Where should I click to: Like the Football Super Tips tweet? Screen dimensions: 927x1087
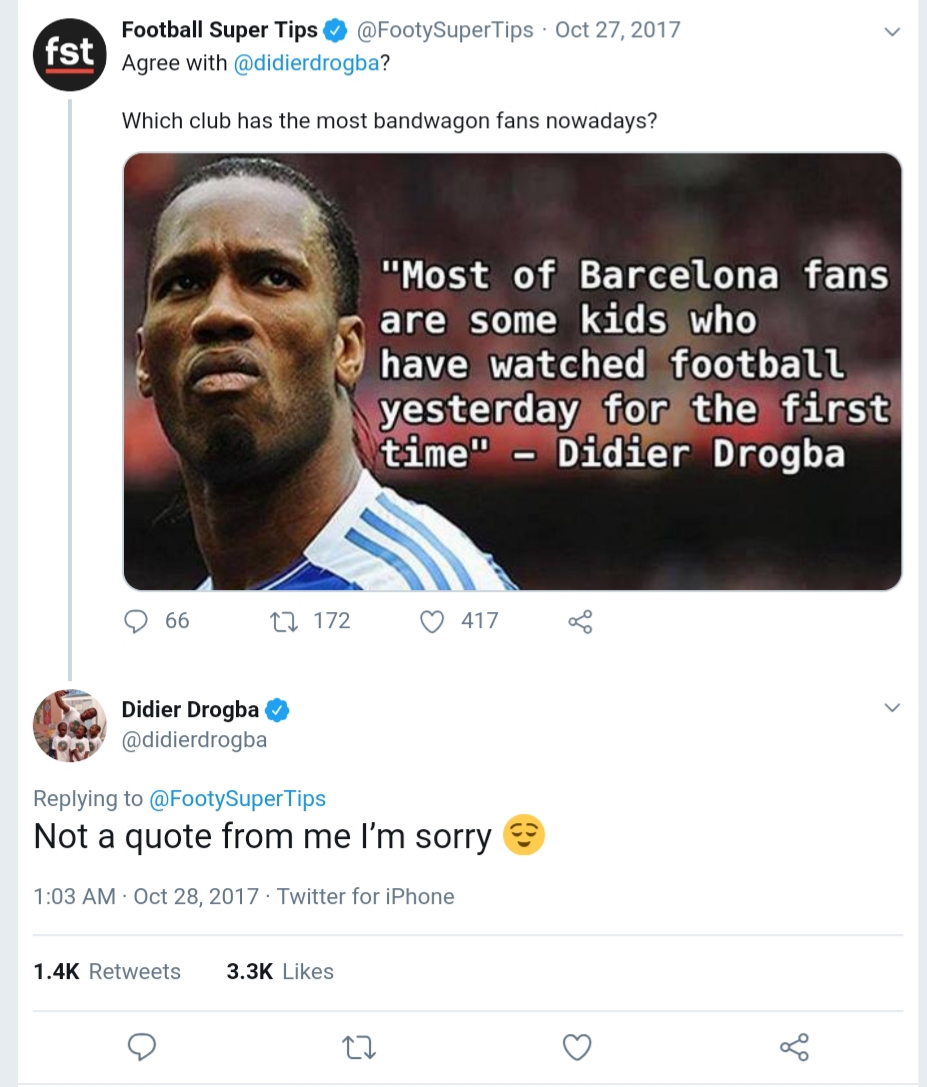[432, 621]
